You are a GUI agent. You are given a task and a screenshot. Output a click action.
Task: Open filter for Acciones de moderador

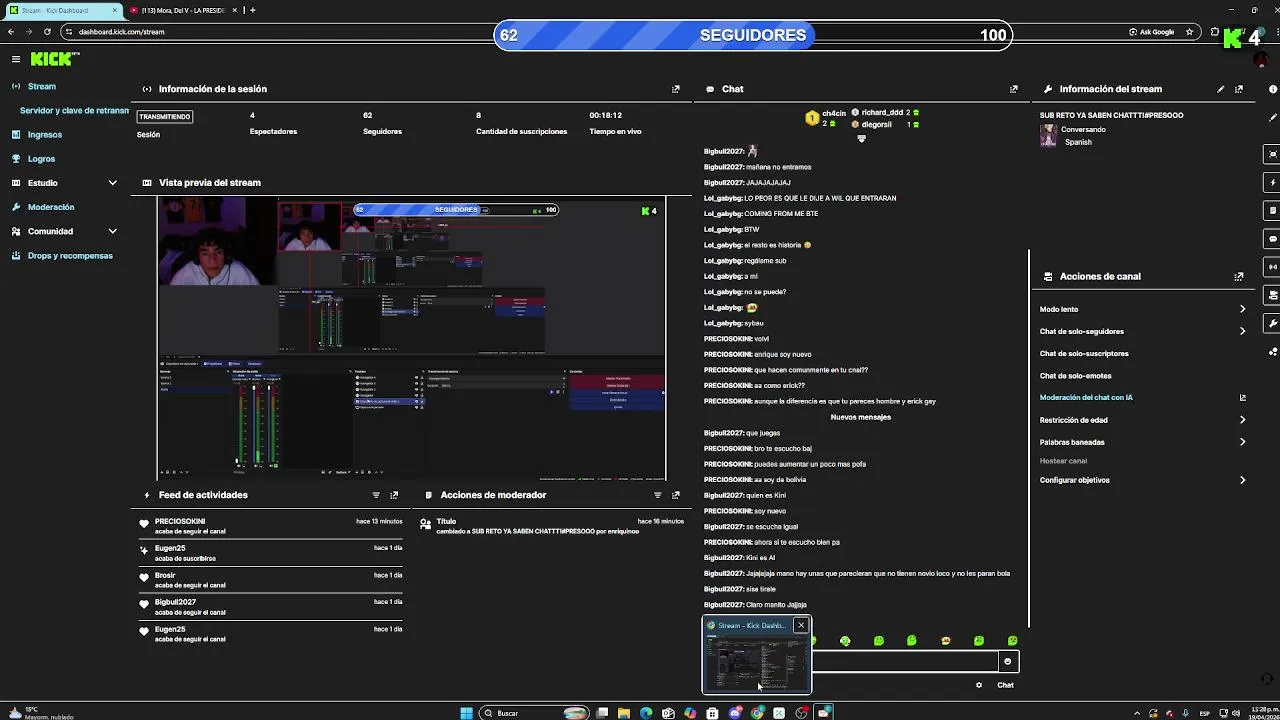658,495
